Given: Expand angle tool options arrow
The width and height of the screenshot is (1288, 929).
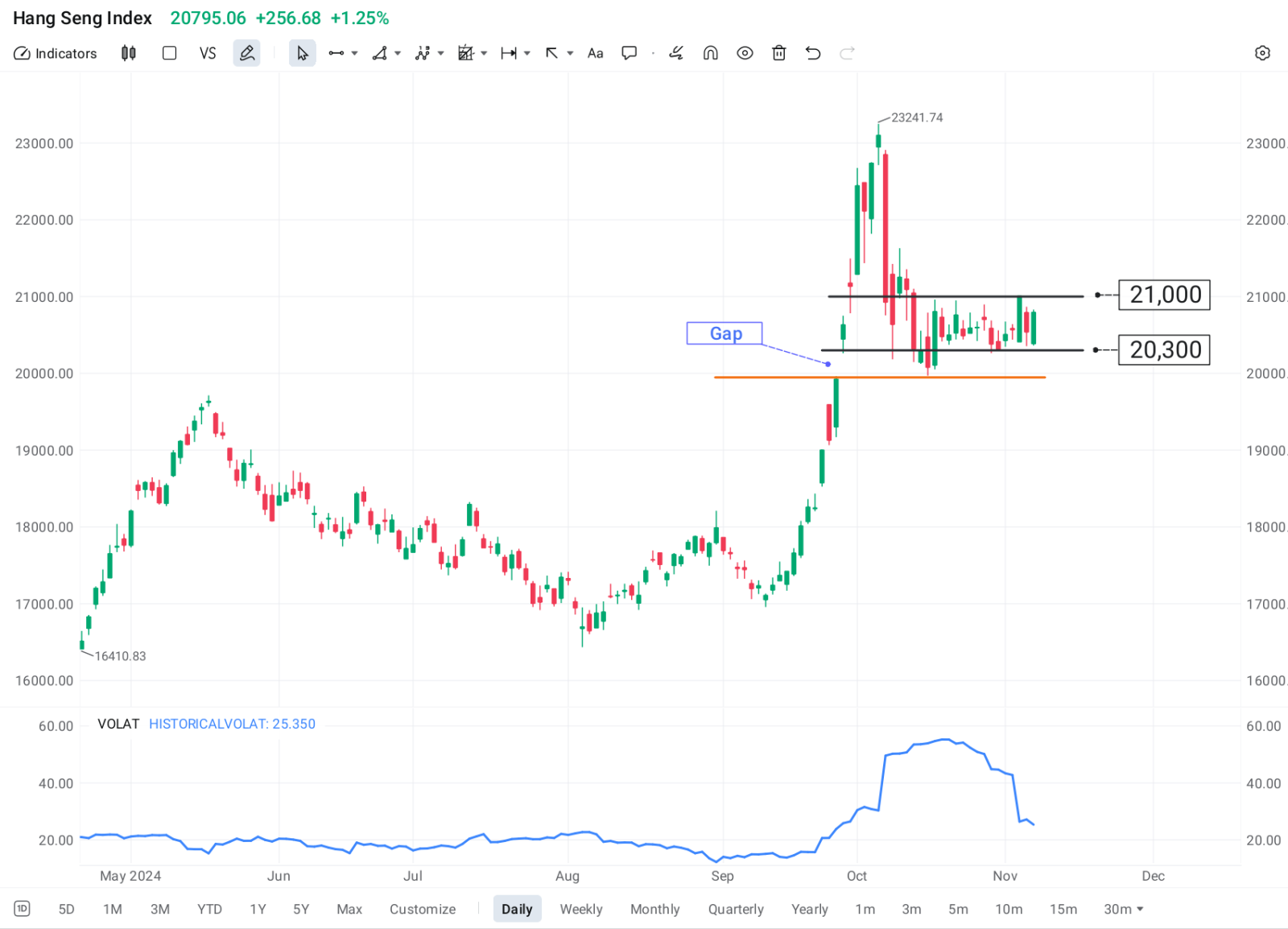Looking at the screenshot, I should (398, 53).
